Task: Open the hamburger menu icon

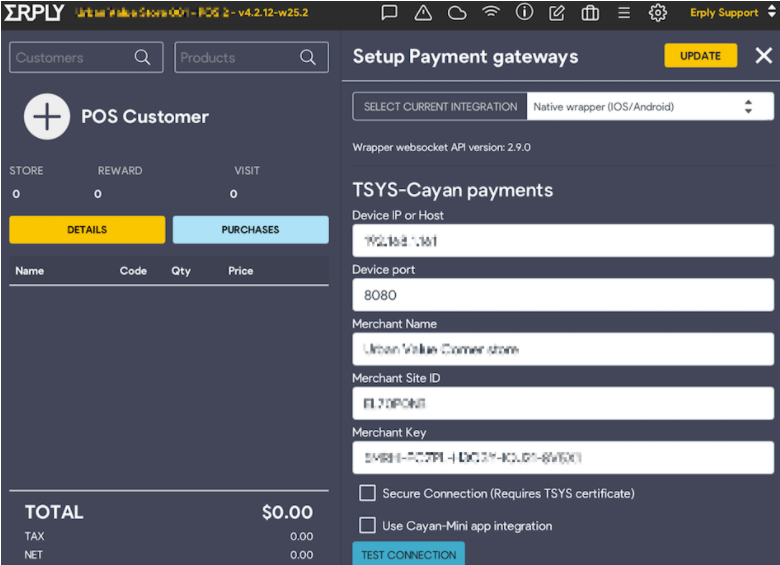Action: point(624,12)
